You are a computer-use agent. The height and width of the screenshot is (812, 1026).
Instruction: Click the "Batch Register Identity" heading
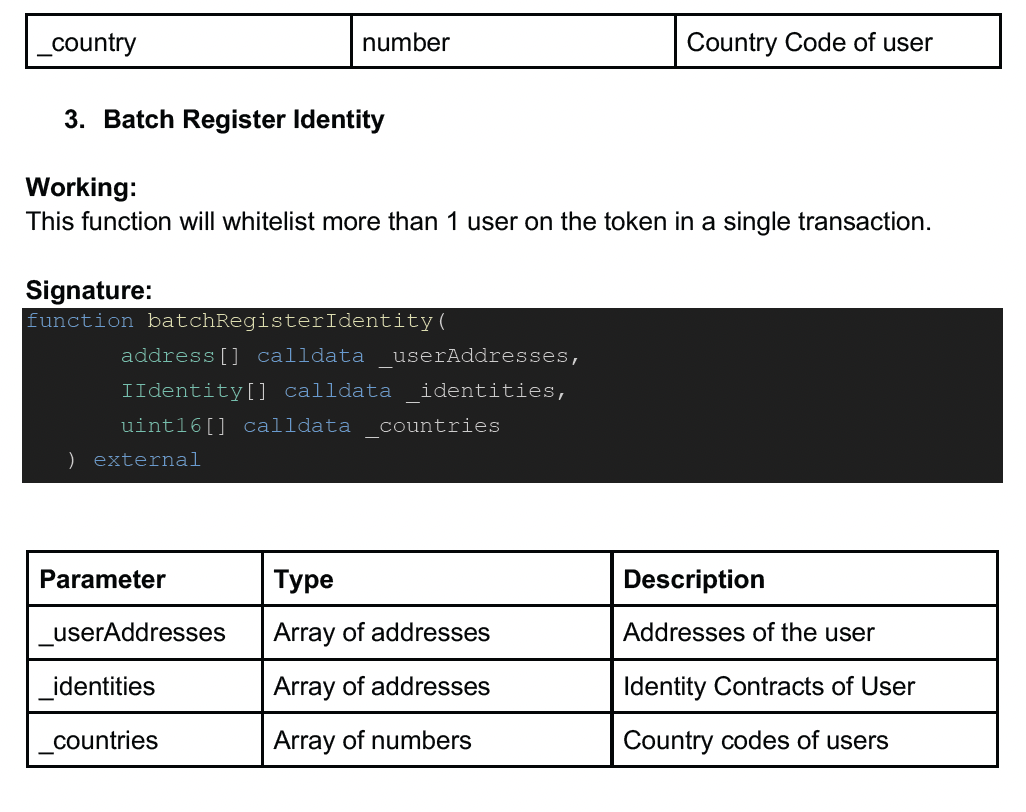243,120
